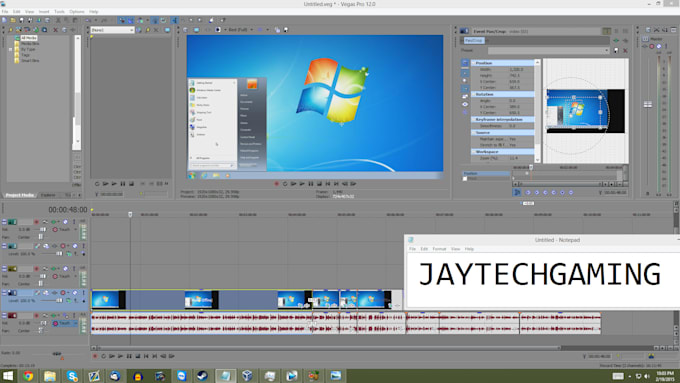Toggle Loop Playback in timeline transport
680x383 pixels.
103,356
